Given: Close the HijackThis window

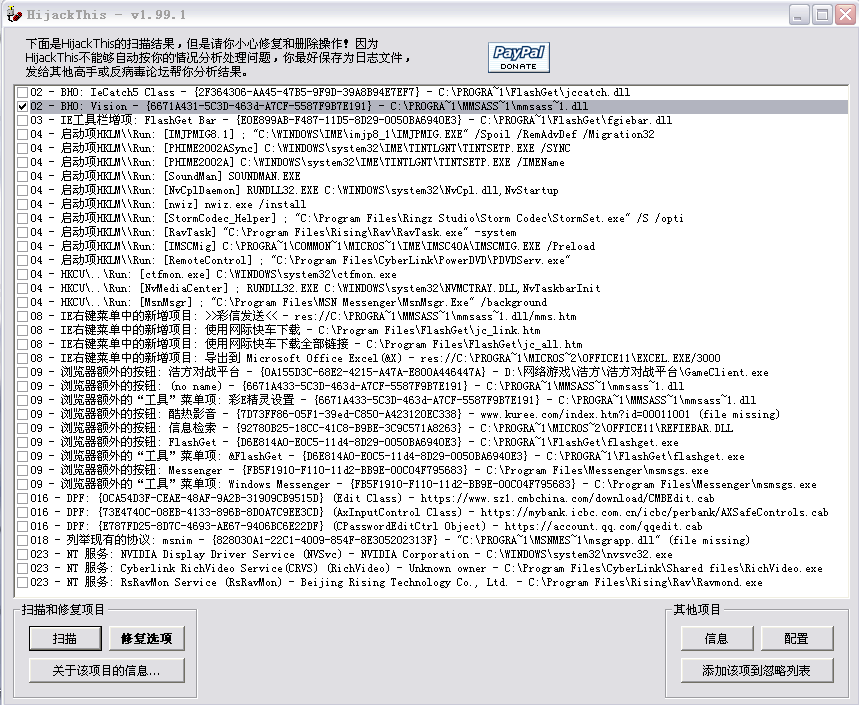Looking at the screenshot, I should (845, 15).
